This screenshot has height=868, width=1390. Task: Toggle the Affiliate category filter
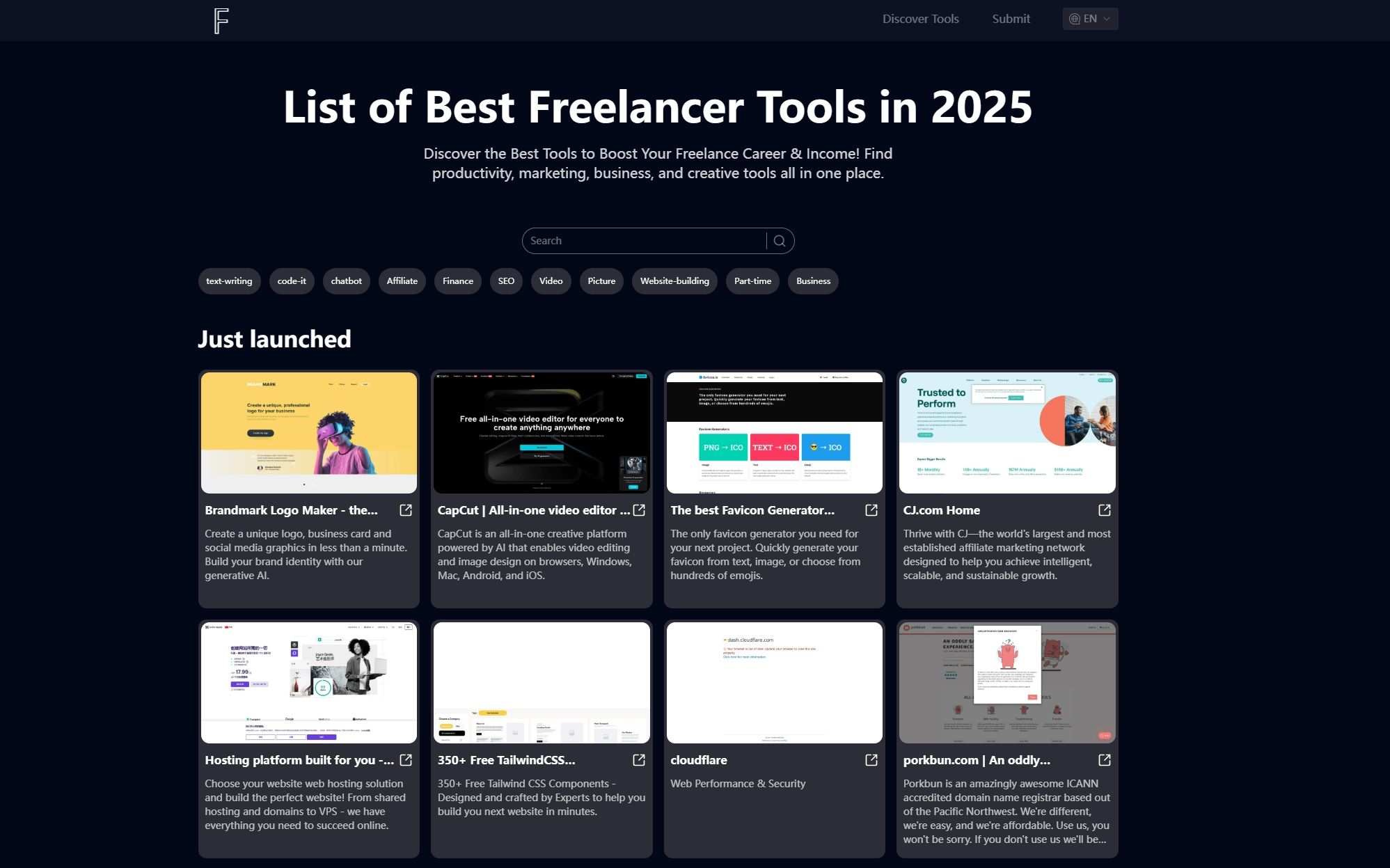402,281
